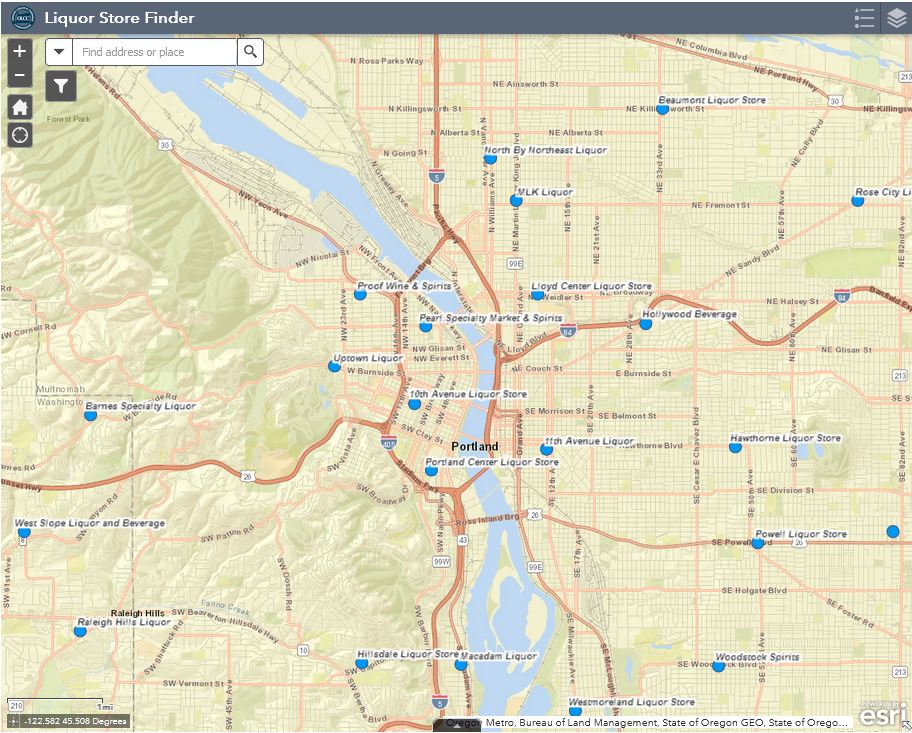Click the Forest Park label
Viewport: 912px width, 733px height.
pos(69,119)
